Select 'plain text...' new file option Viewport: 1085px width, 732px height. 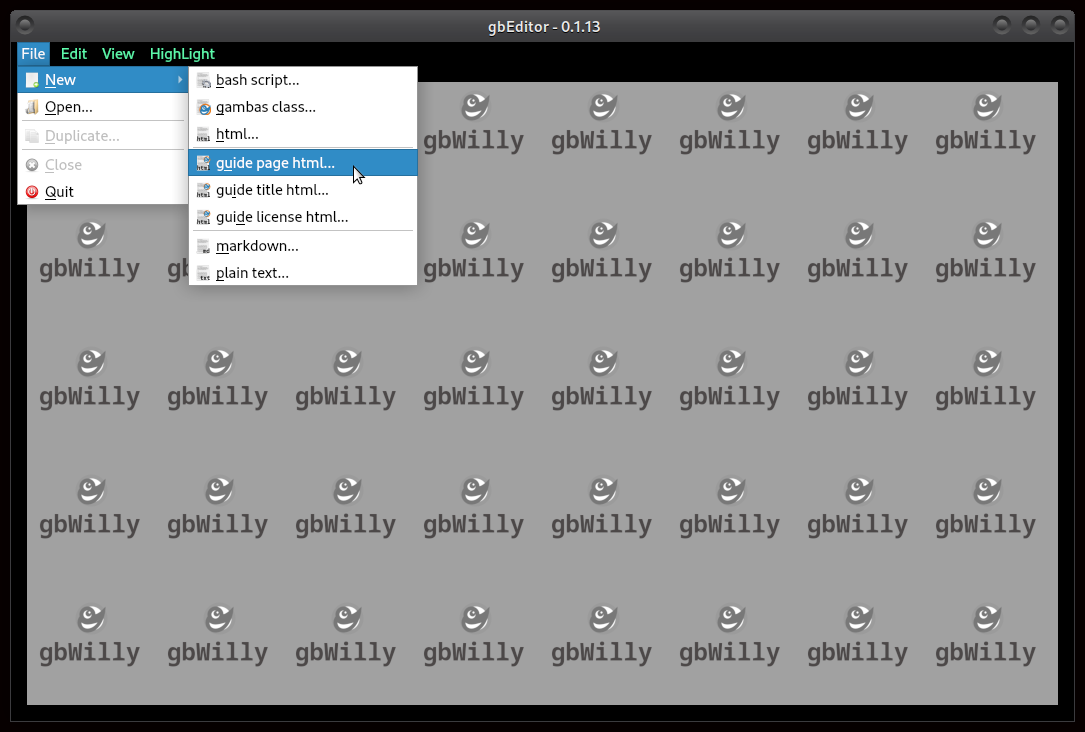(252, 273)
